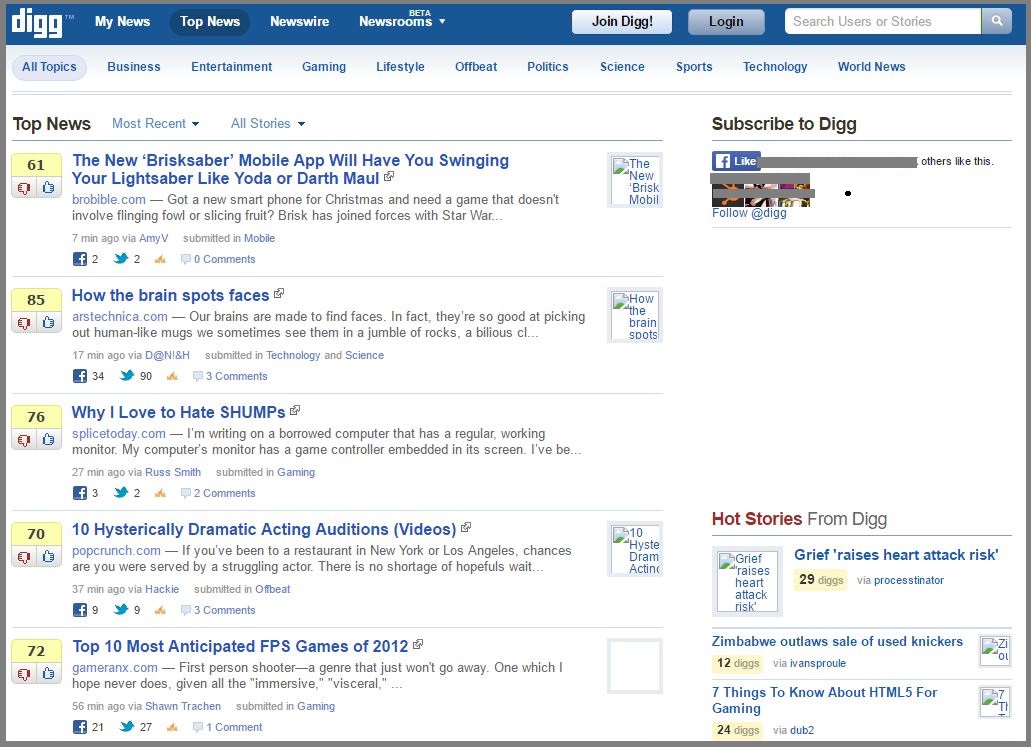Click the Digg logo

pyautogui.click(x=37, y=22)
